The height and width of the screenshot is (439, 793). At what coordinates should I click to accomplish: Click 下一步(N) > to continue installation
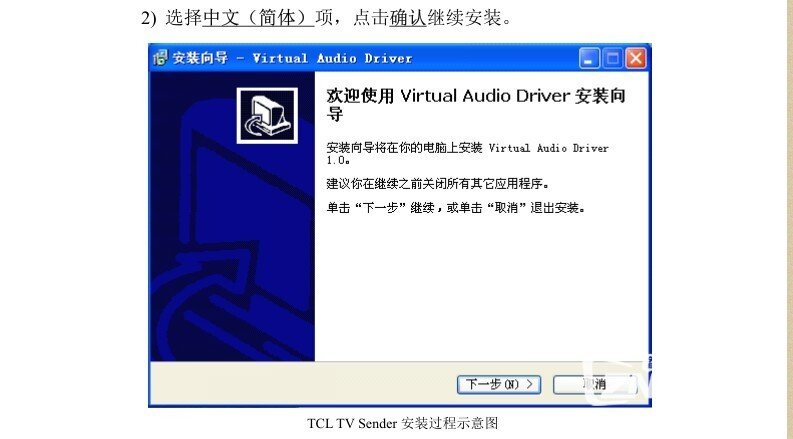499,384
